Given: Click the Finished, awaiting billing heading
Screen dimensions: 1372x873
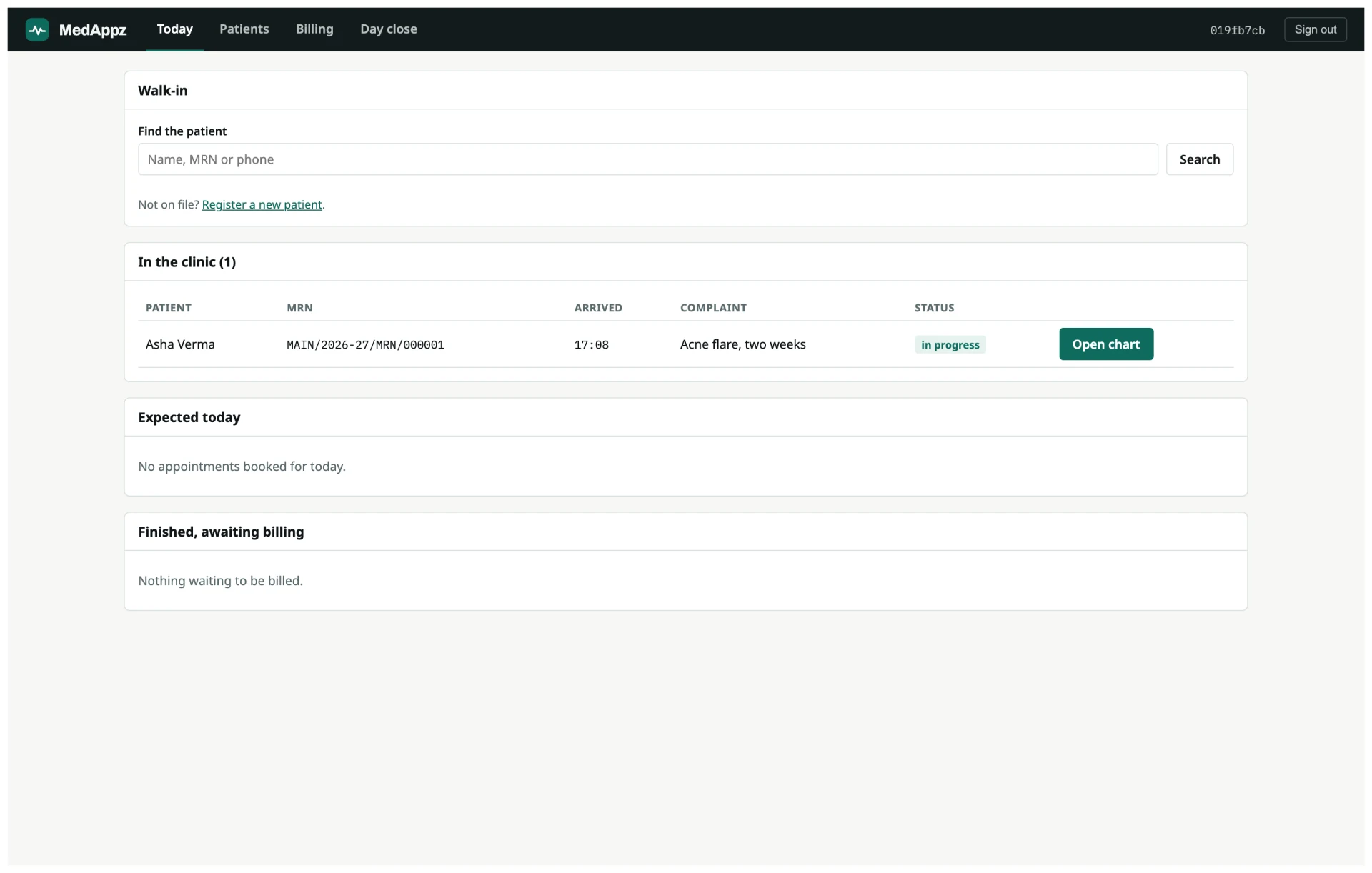Looking at the screenshot, I should (221, 532).
